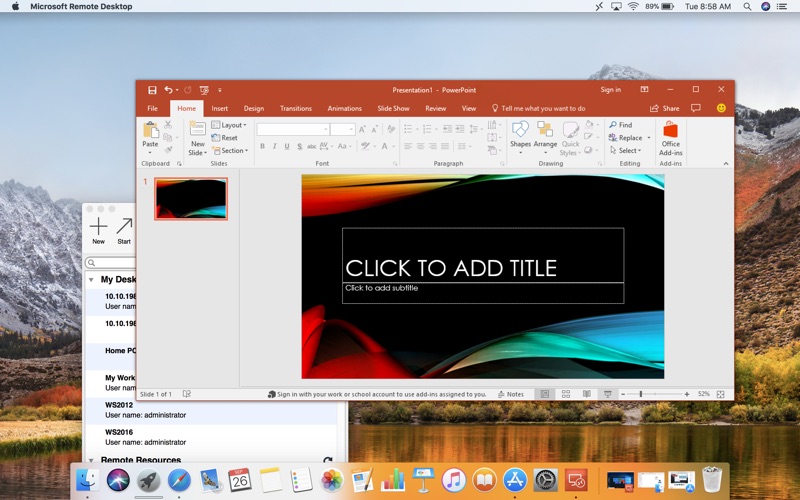Open the Transitions ribbon tab
The height and width of the screenshot is (500, 800).
295,108
